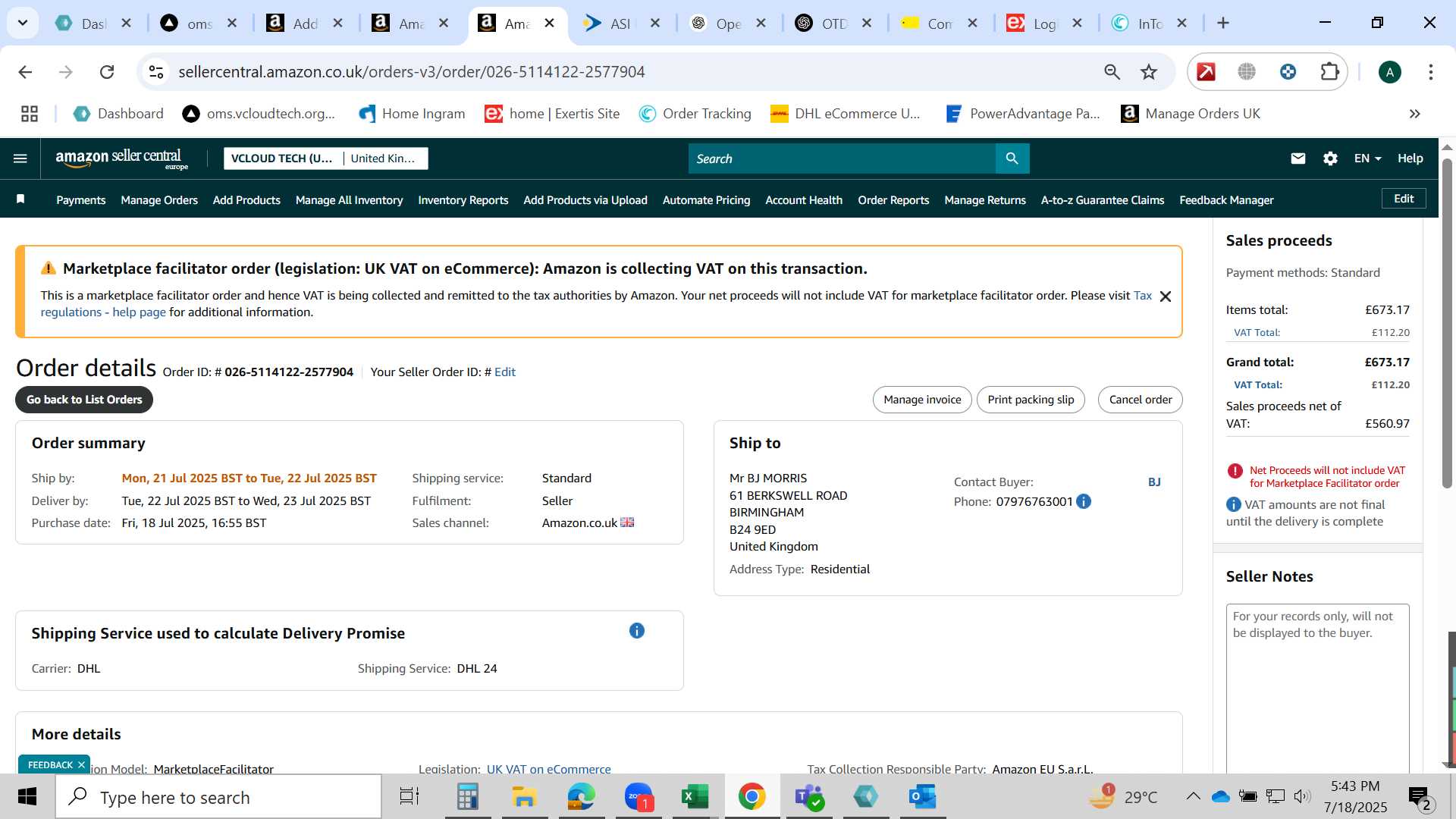
Task: Open File Explorer from the taskbar
Action: point(524,797)
